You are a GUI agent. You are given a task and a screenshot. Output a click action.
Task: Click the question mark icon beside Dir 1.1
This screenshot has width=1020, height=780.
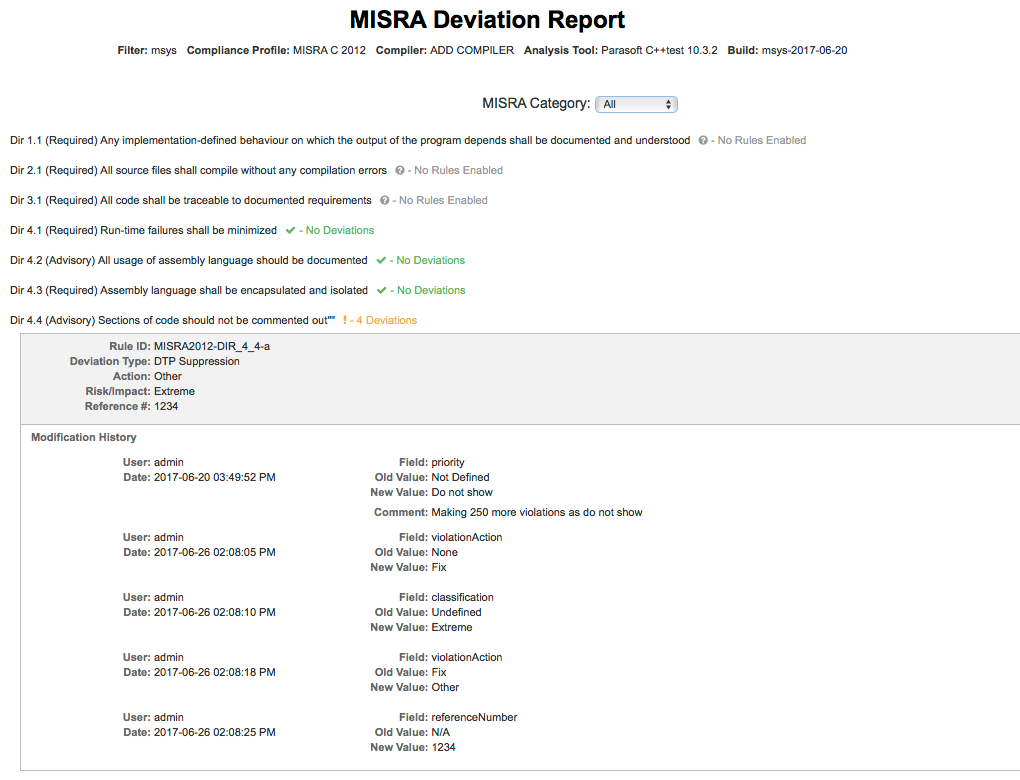click(x=703, y=141)
